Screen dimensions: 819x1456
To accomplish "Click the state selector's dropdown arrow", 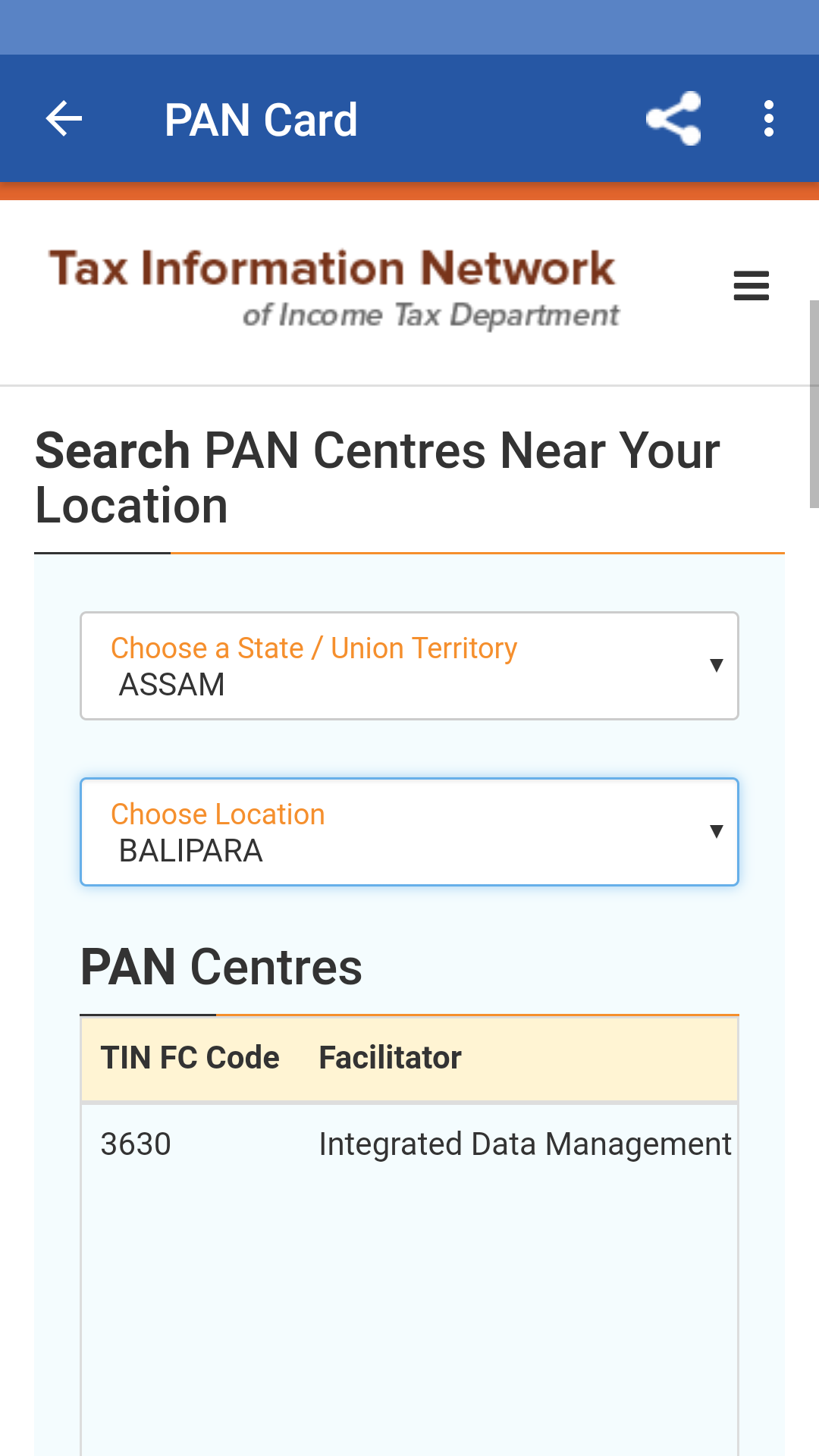I will 716,666.
